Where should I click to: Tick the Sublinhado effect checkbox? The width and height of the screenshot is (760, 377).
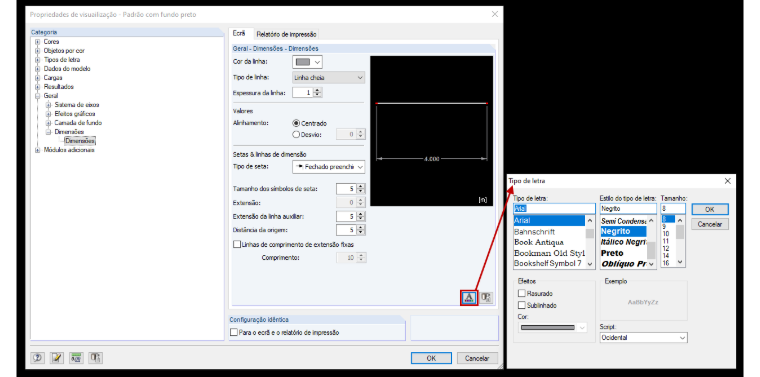coord(522,306)
